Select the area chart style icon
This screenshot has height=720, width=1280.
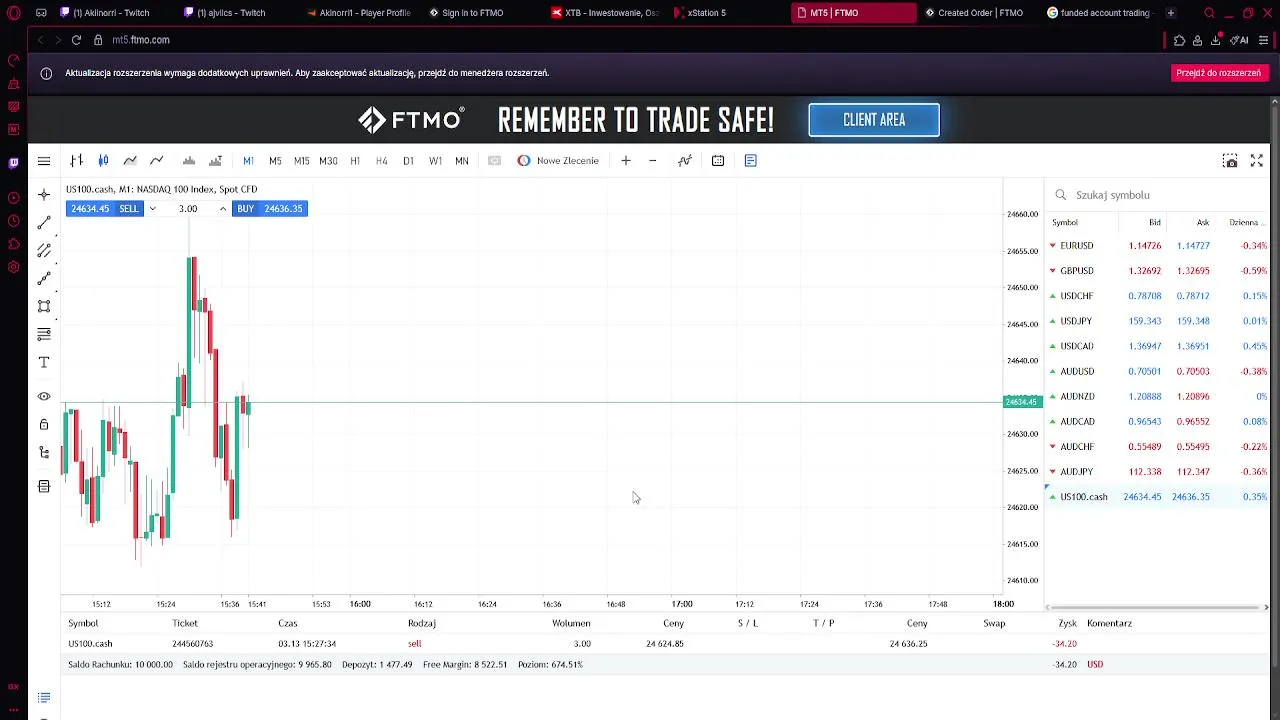(x=130, y=161)
